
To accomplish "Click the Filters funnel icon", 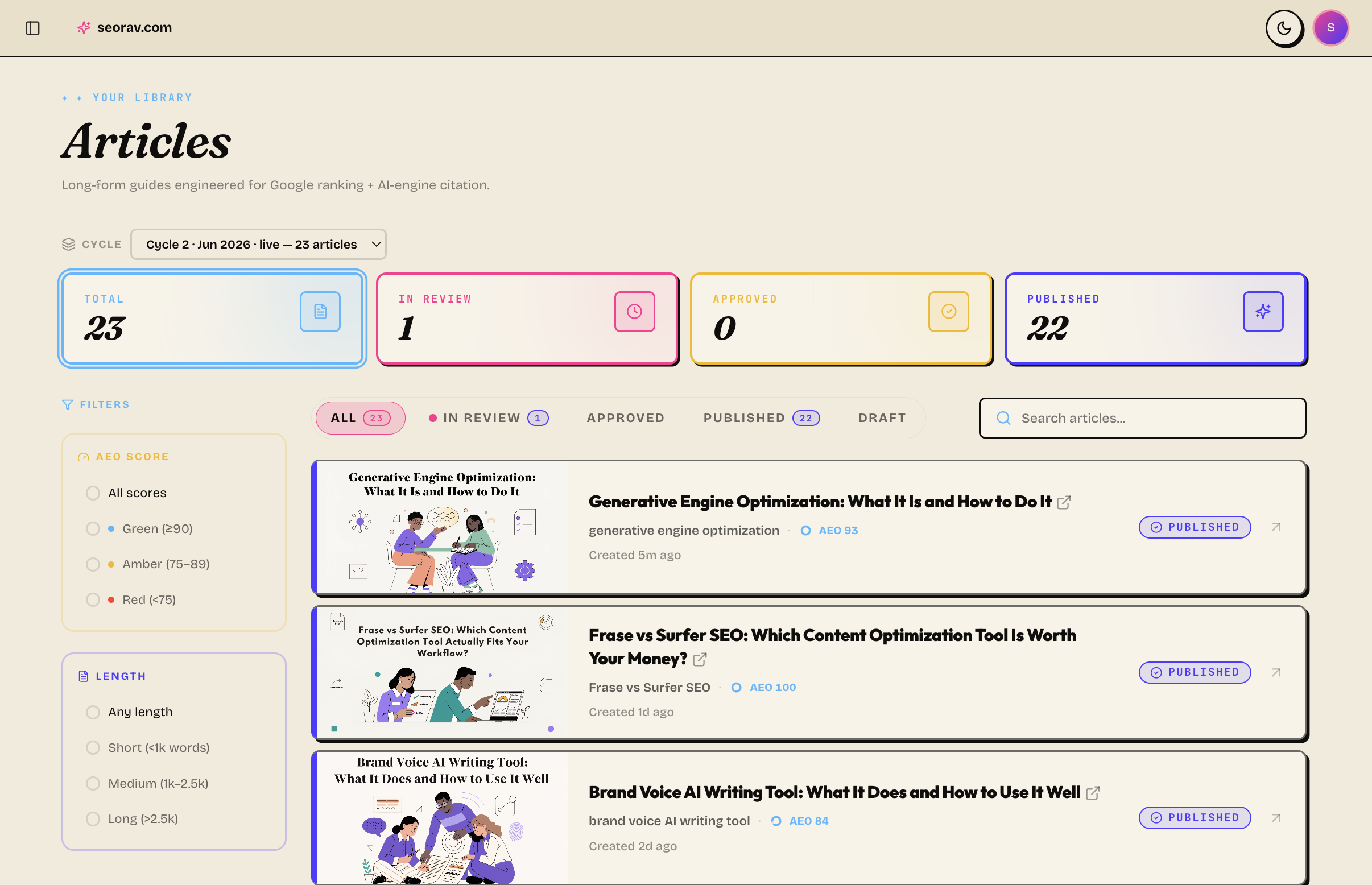I will click(x=67, y=404).
